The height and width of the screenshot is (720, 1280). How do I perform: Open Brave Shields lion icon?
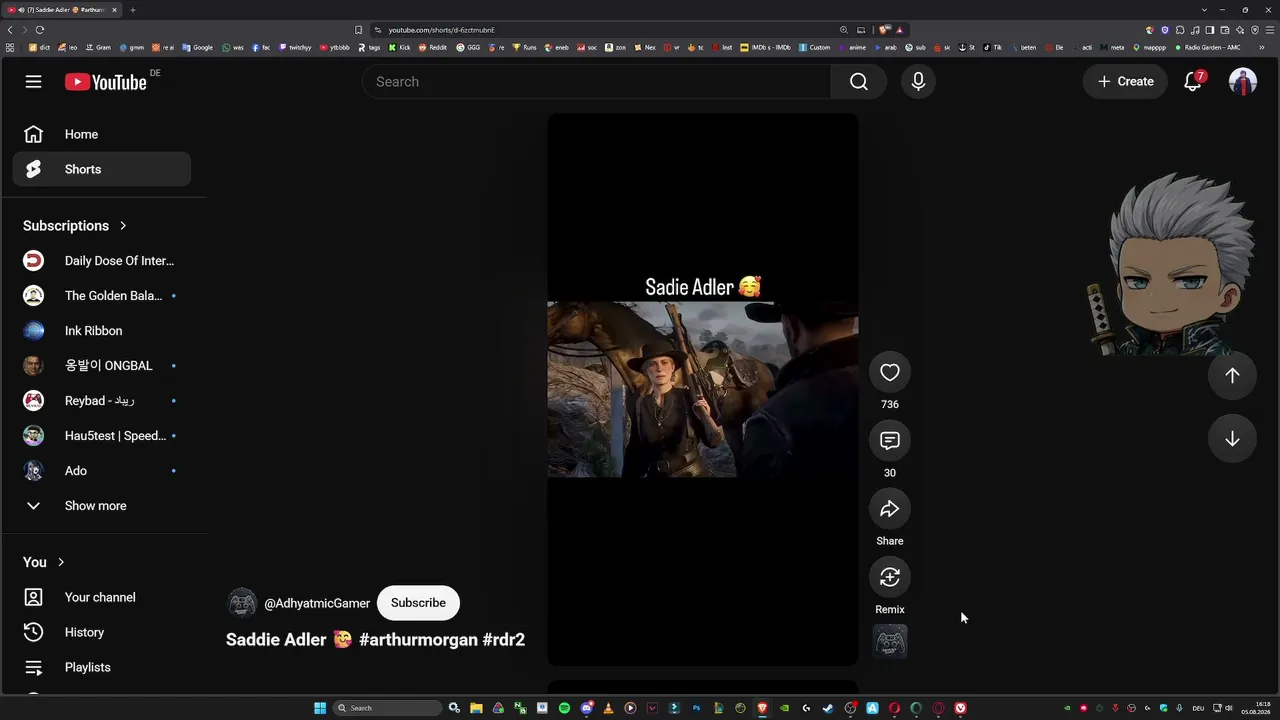(884, 30)
